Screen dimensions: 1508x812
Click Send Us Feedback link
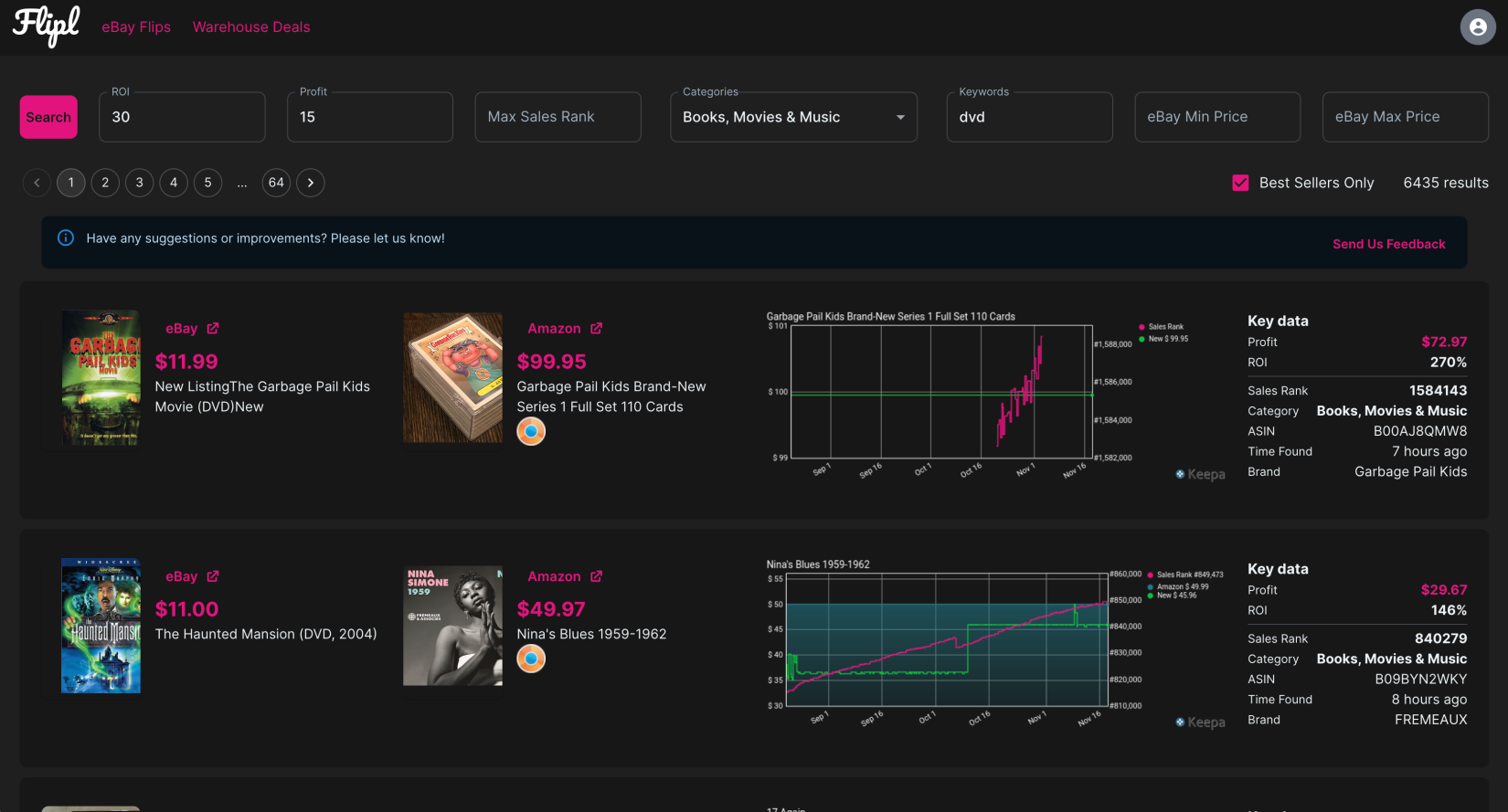coord(1388,244)
